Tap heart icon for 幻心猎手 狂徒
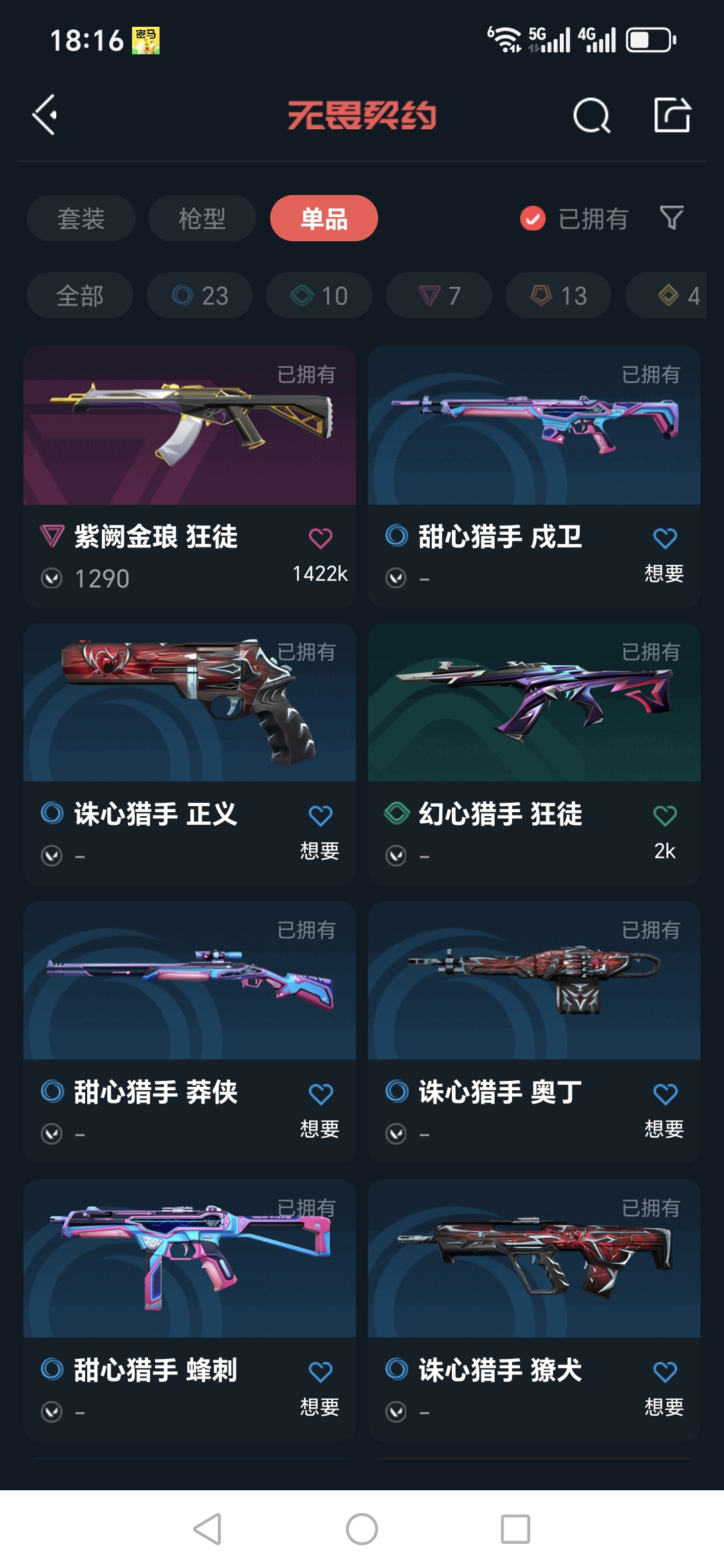 (x=665, y=815)
